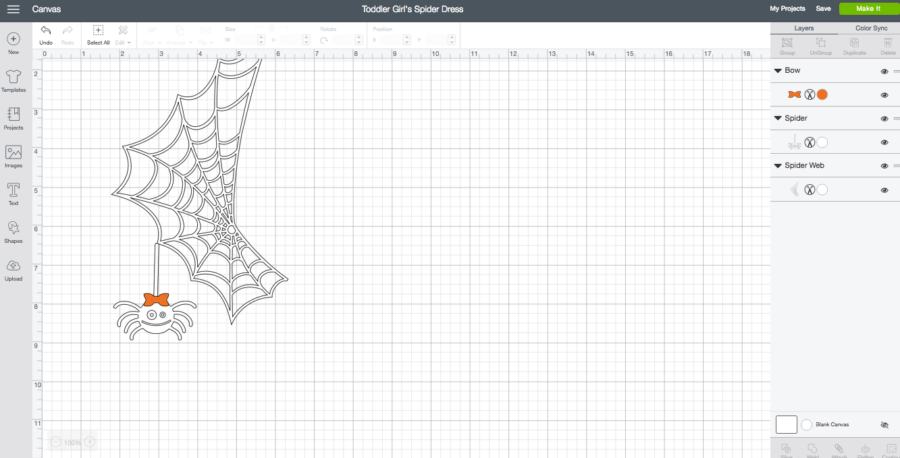This screenshot has width=900, height=458.
Task: Click the Flatten tool icon
Action: (x=865, y=450)
